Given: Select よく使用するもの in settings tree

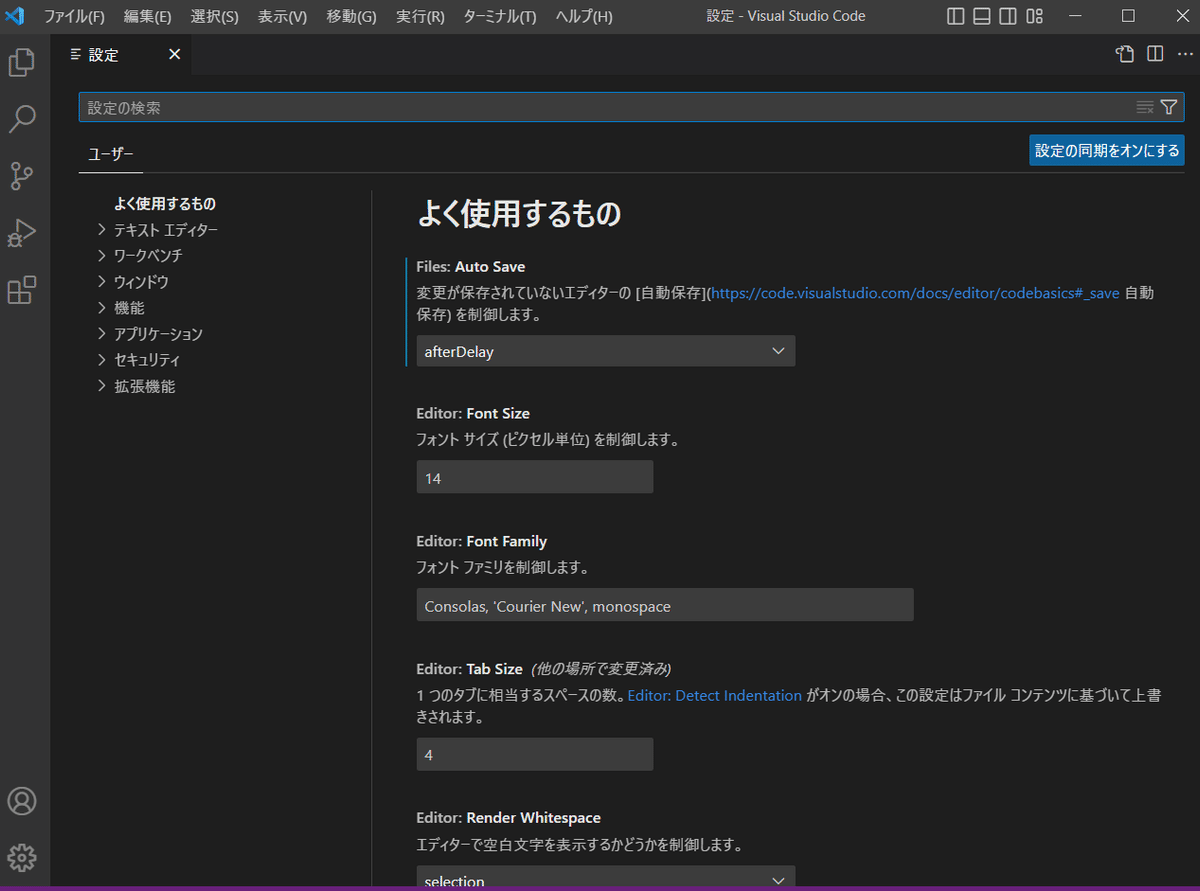Looking at the screenshot, I should point(165,204).
